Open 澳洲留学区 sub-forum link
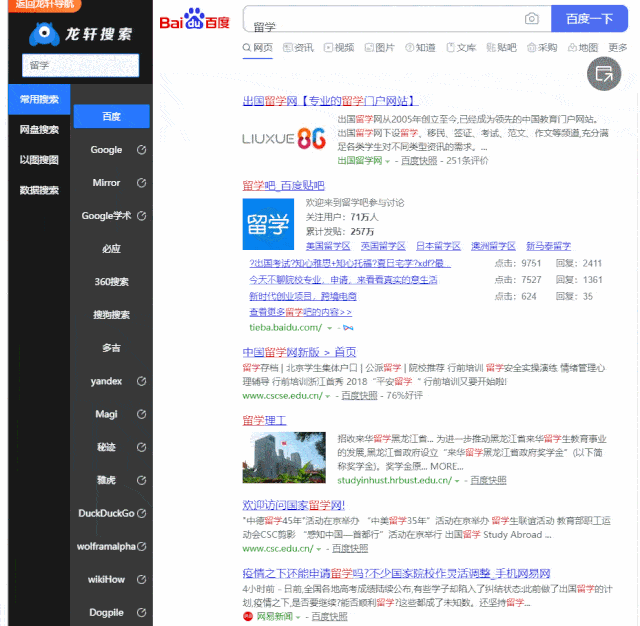 tap(493, 246)
